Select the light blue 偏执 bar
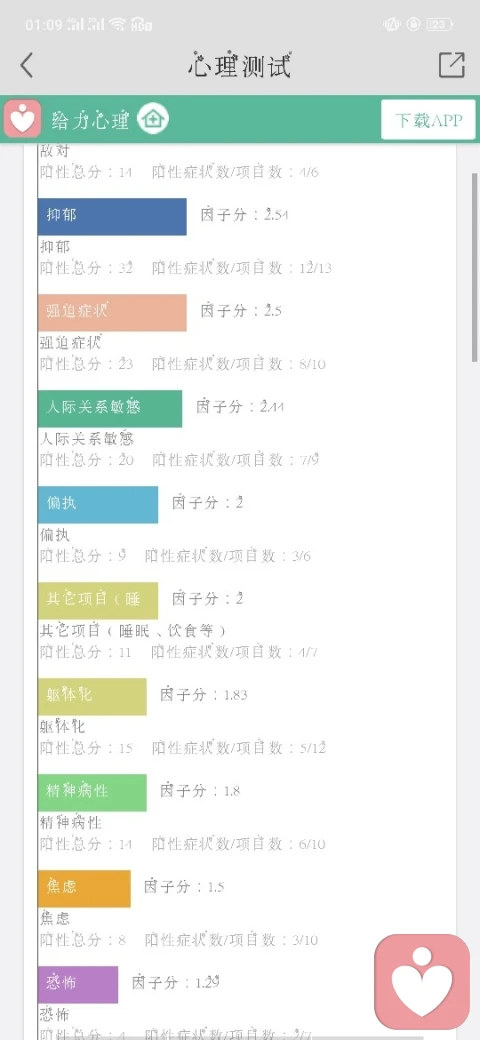Image resolution: width=480 pixels, height=1040 pixels. [98, 505]
